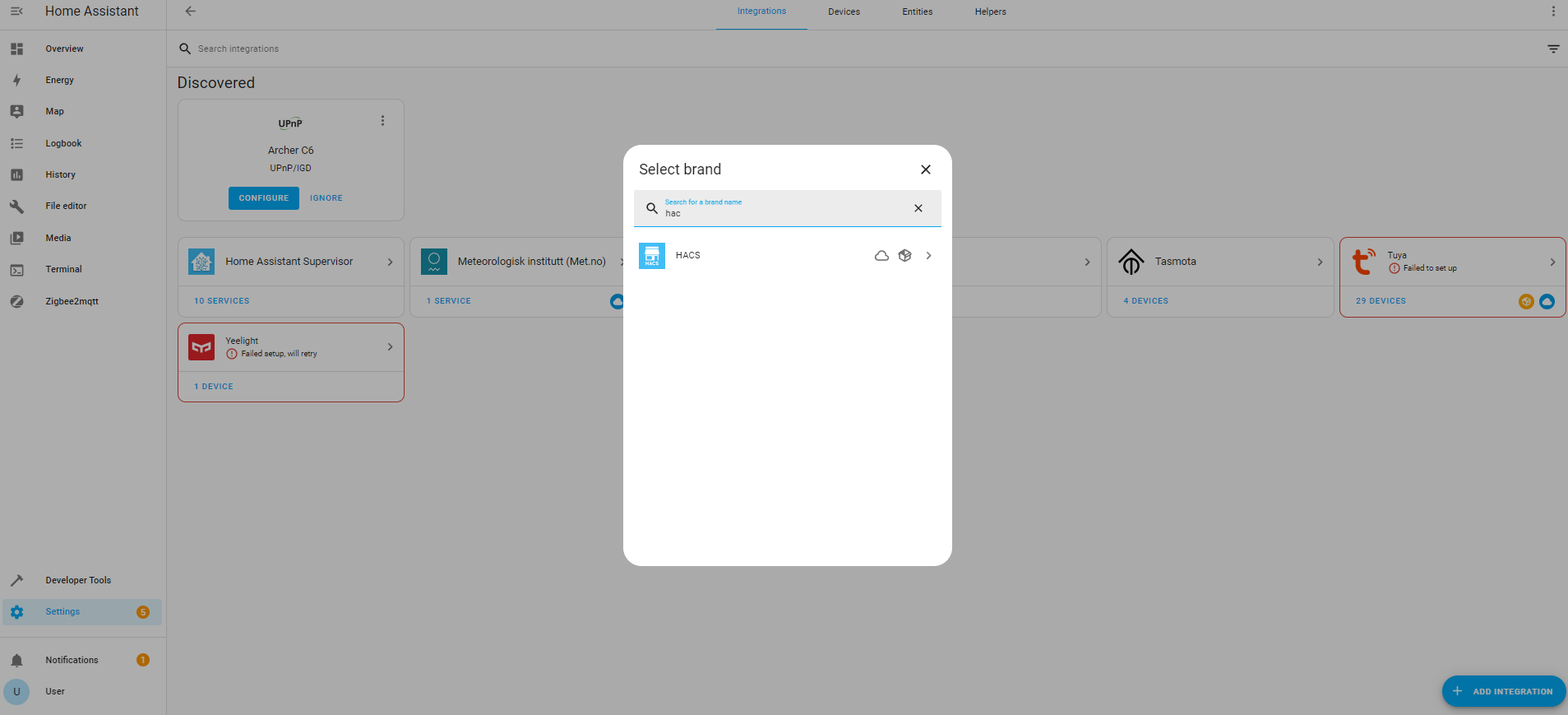1568x715 pixels.
Task: Click the Settings badge showing 5
Action: [143, 612]
